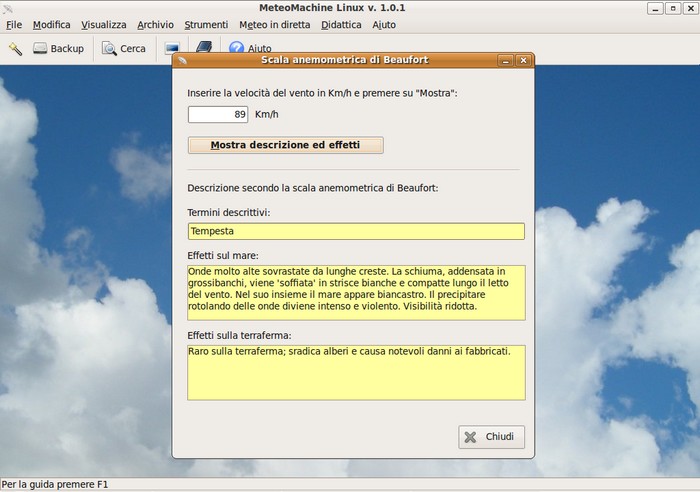Click the MeteoMachine window menu icon
Image resolution: width=700 pixels, height=492 pixels.
[8, 8]
